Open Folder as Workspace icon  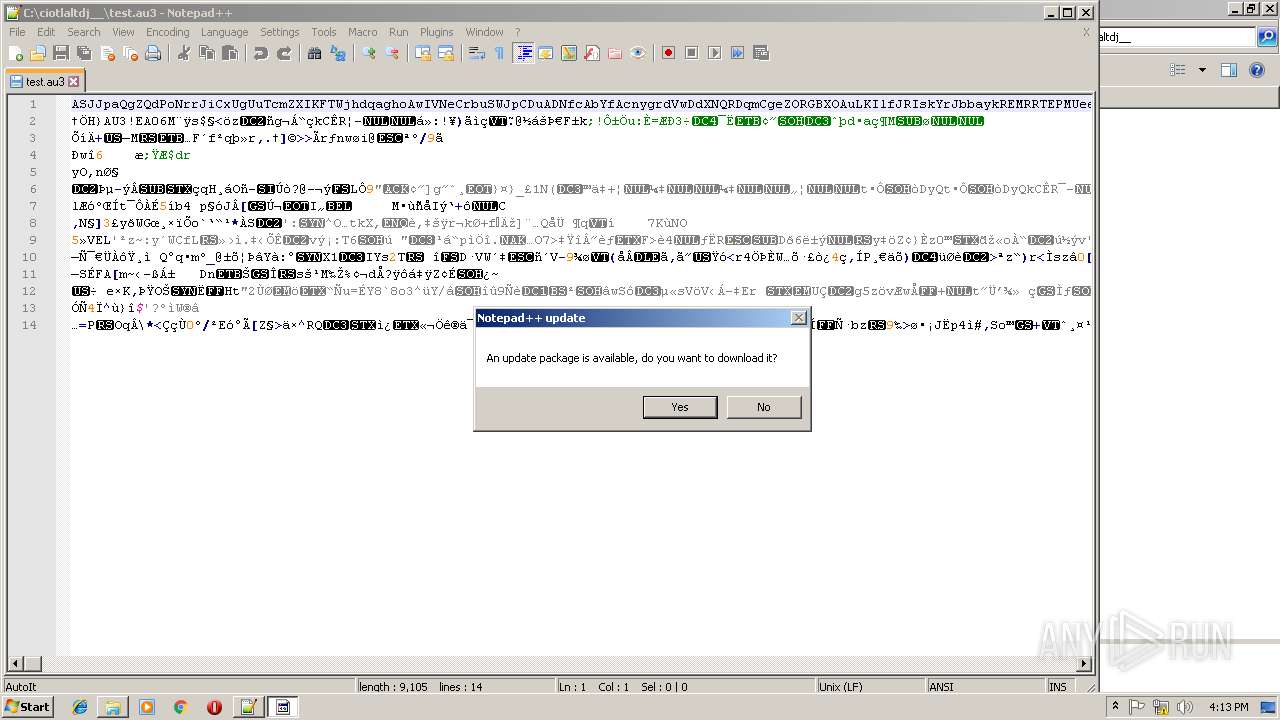pos(615,53)
